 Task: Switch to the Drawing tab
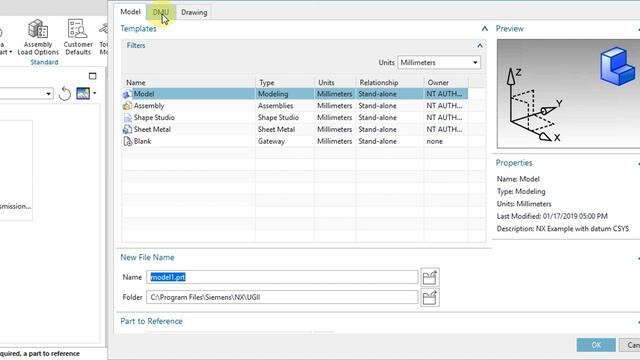click(x=194, y=12)
